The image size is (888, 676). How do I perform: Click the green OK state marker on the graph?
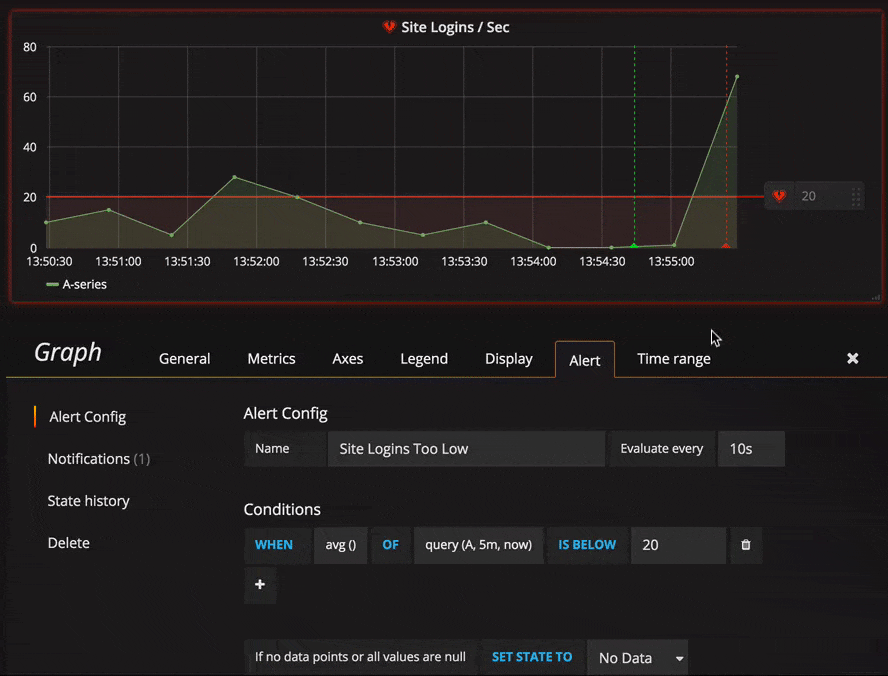(x=634, y=243)
